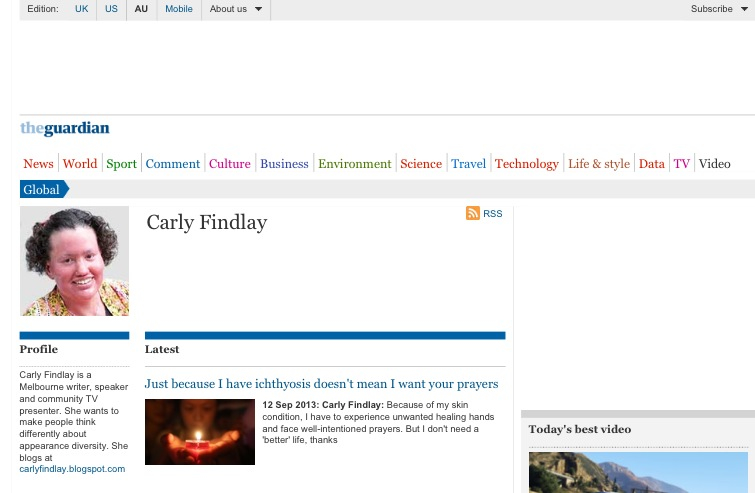Screen dimensions: 755x493
Task: Open the Business section
Action: [284, 164]
